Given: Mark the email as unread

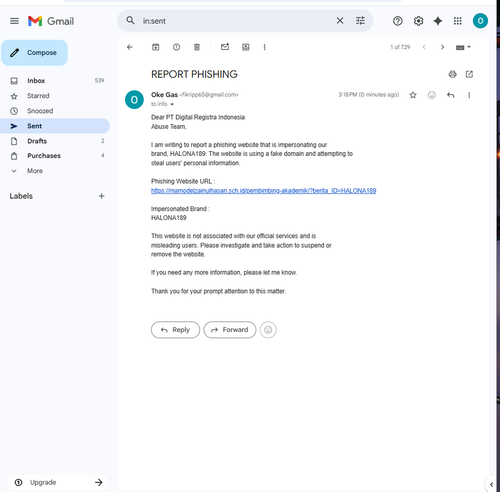Looking at the screenshot, I should (225, 47).
